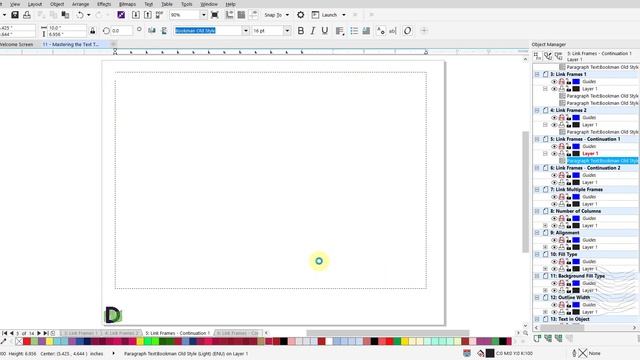
Task: Open the Options gear icon
Action: (301, 15)
